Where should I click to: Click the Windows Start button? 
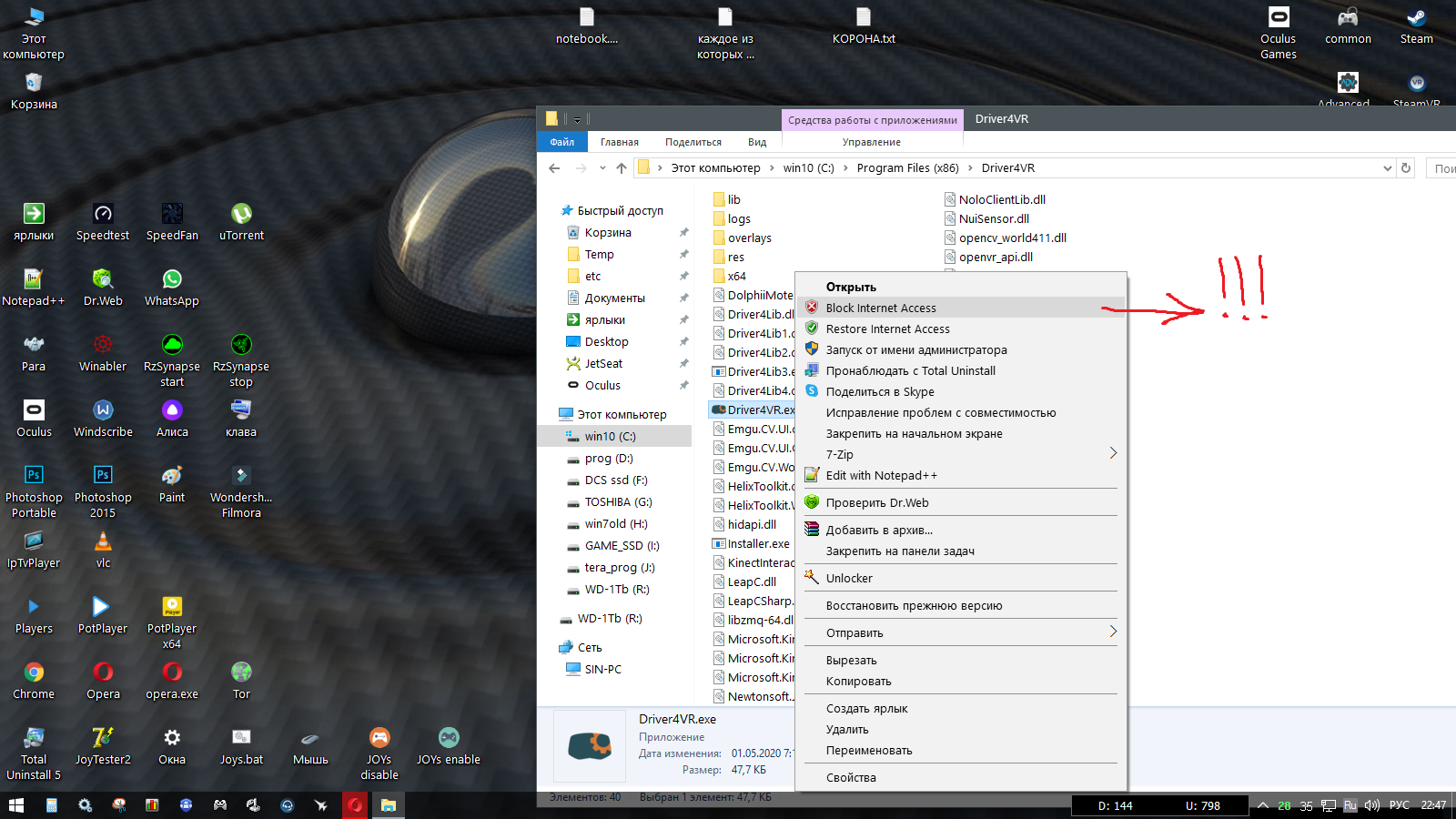click(x=16, y=805)
